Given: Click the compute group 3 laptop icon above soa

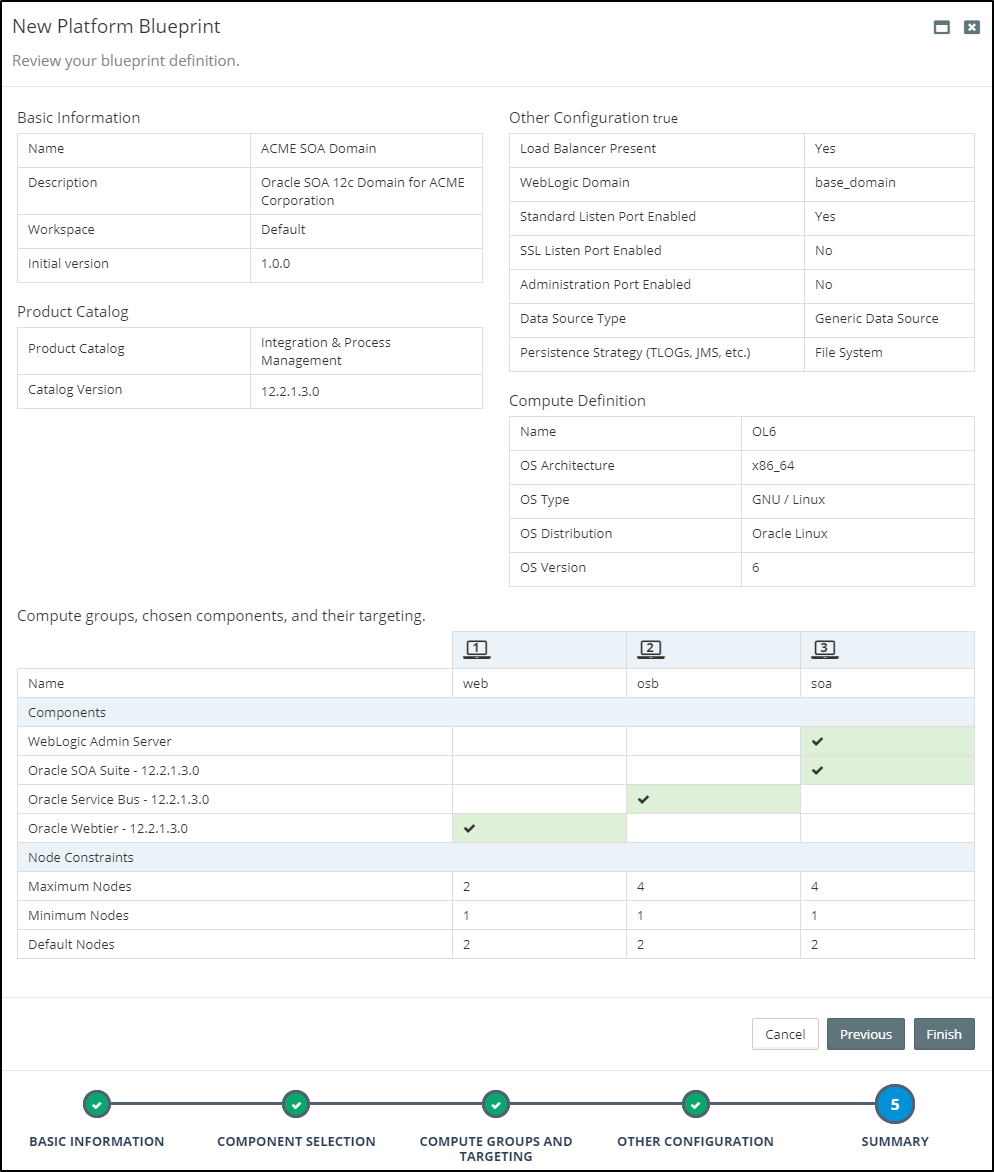Looking at the screenshot, I should [825, 649].
